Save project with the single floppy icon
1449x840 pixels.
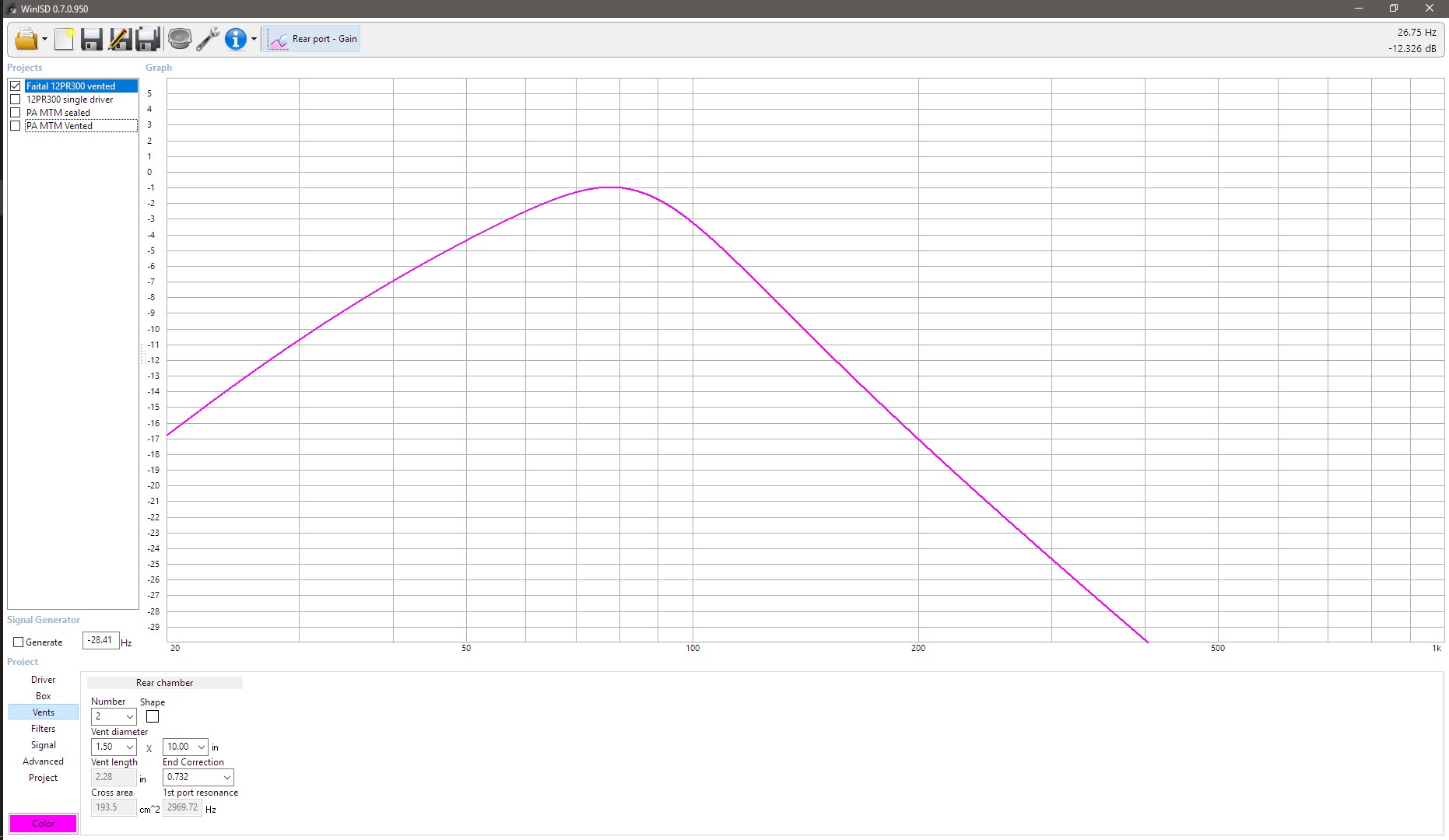point(92,39)
